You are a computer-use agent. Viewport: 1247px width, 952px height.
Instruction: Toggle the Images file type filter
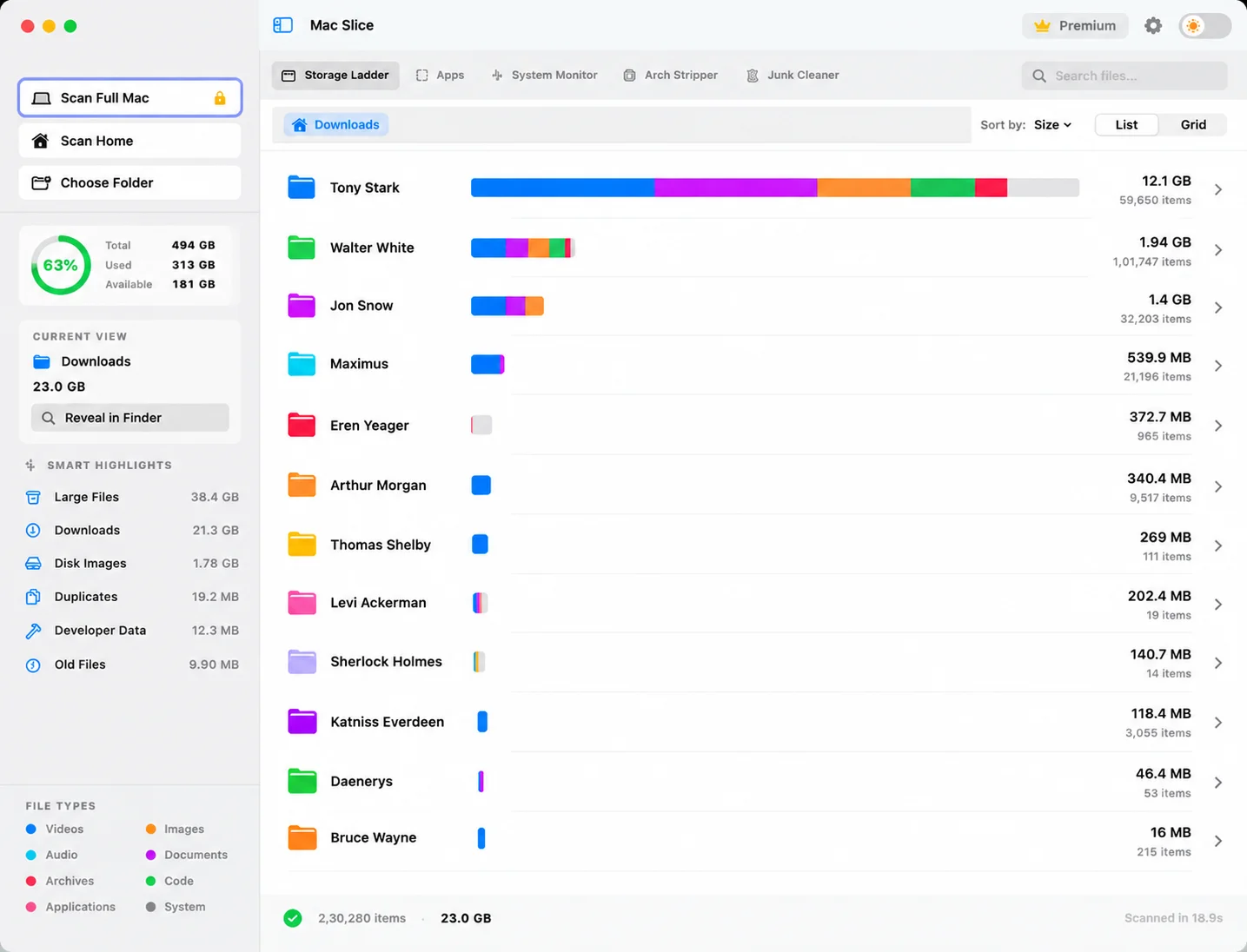coord(175,830)
